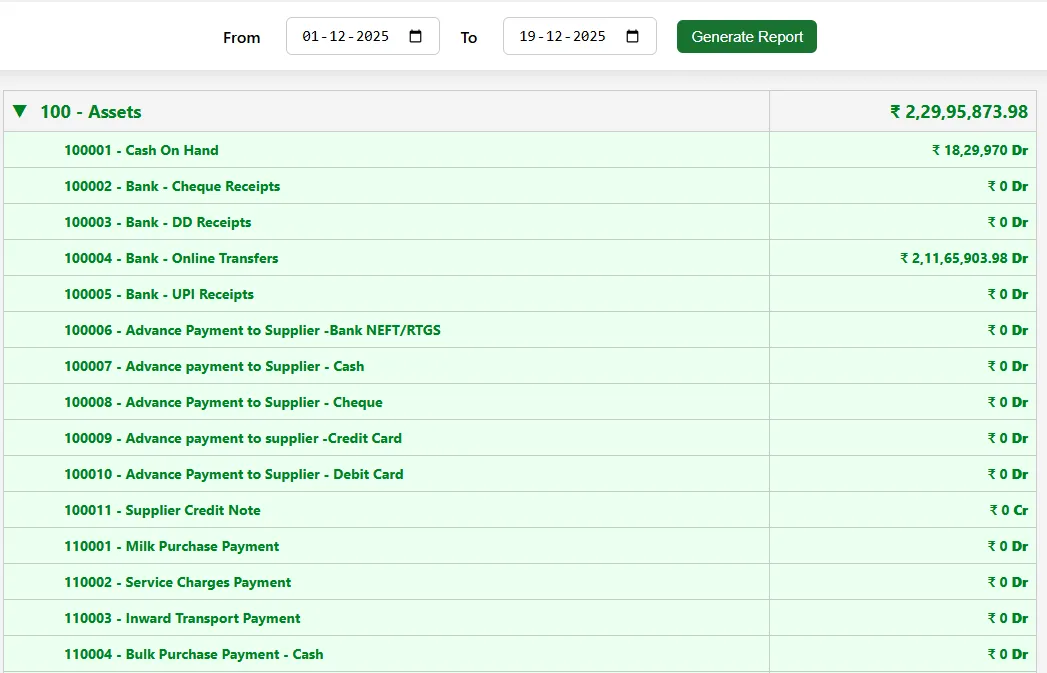Click the Assets total ₹ 2,29,95,873.98
The width and height of the screenshot is (1047, 673).
click(x=959, y=111)
